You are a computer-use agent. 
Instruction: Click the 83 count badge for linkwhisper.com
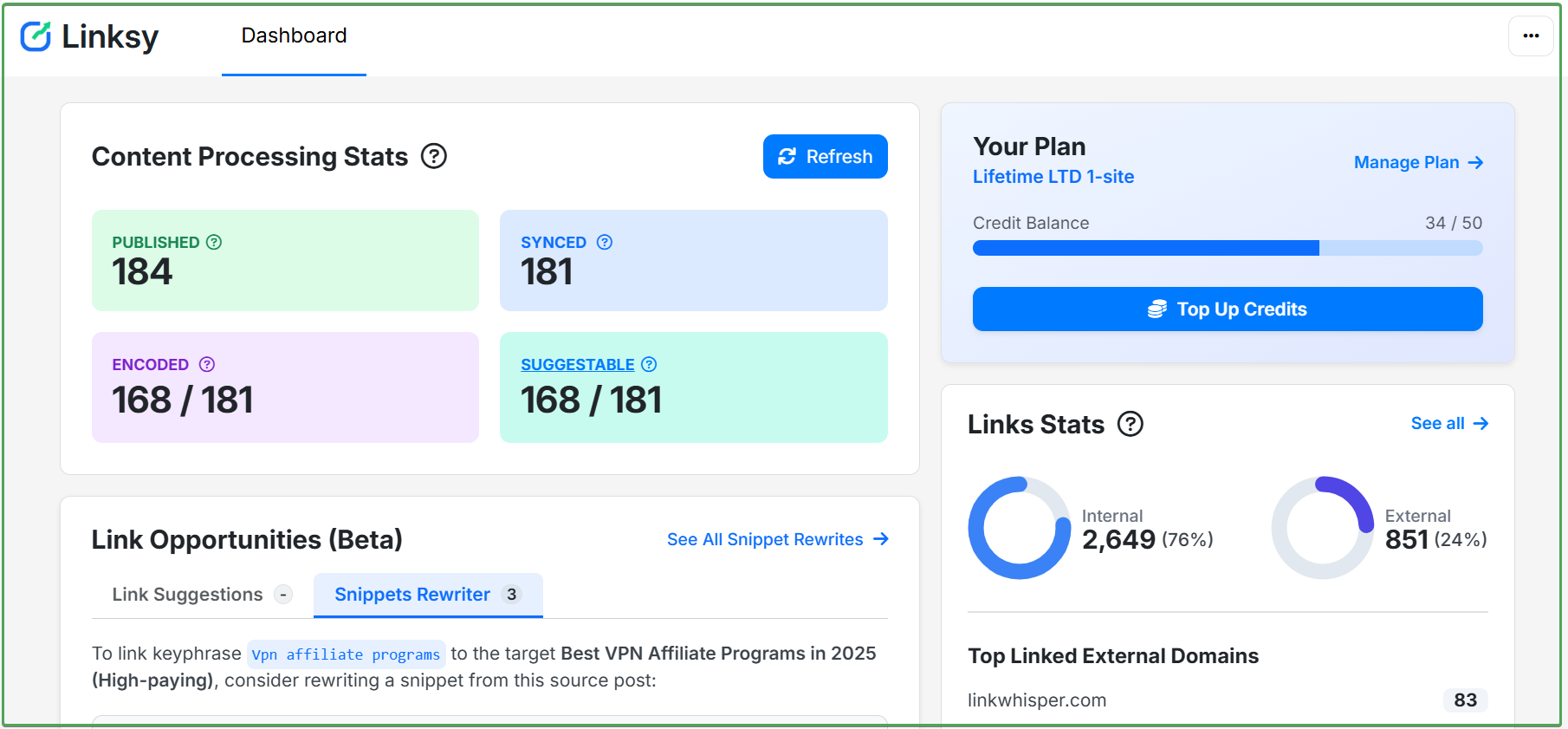pos(1466,700)
